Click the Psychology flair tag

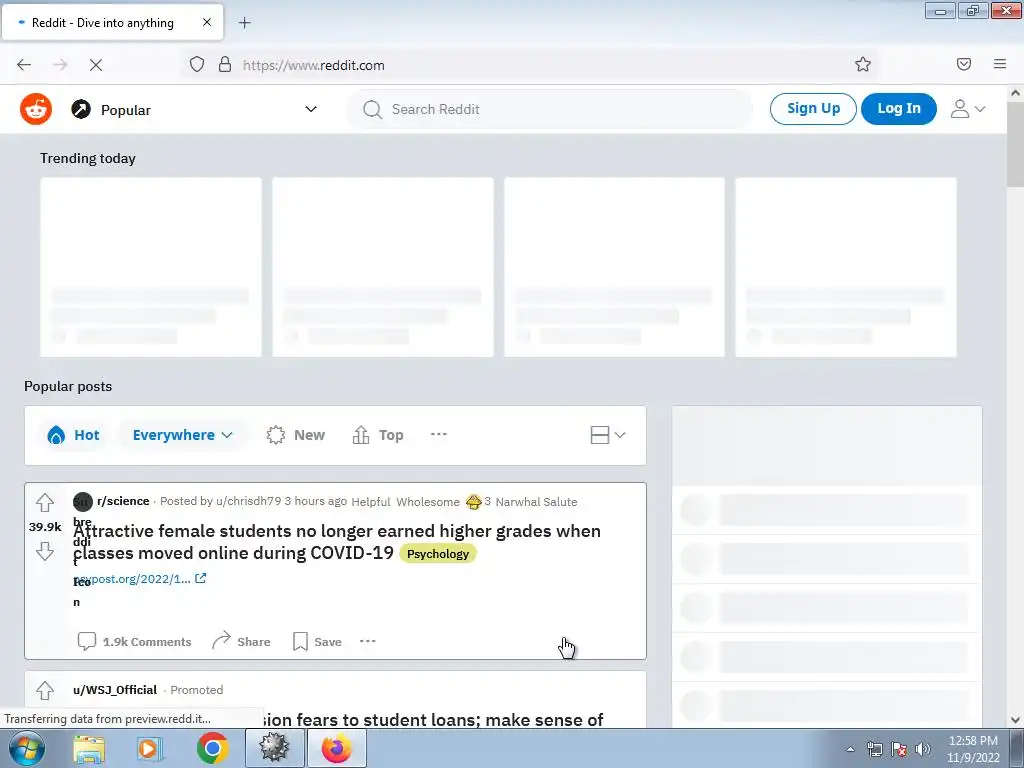click(x=438, y=554)
